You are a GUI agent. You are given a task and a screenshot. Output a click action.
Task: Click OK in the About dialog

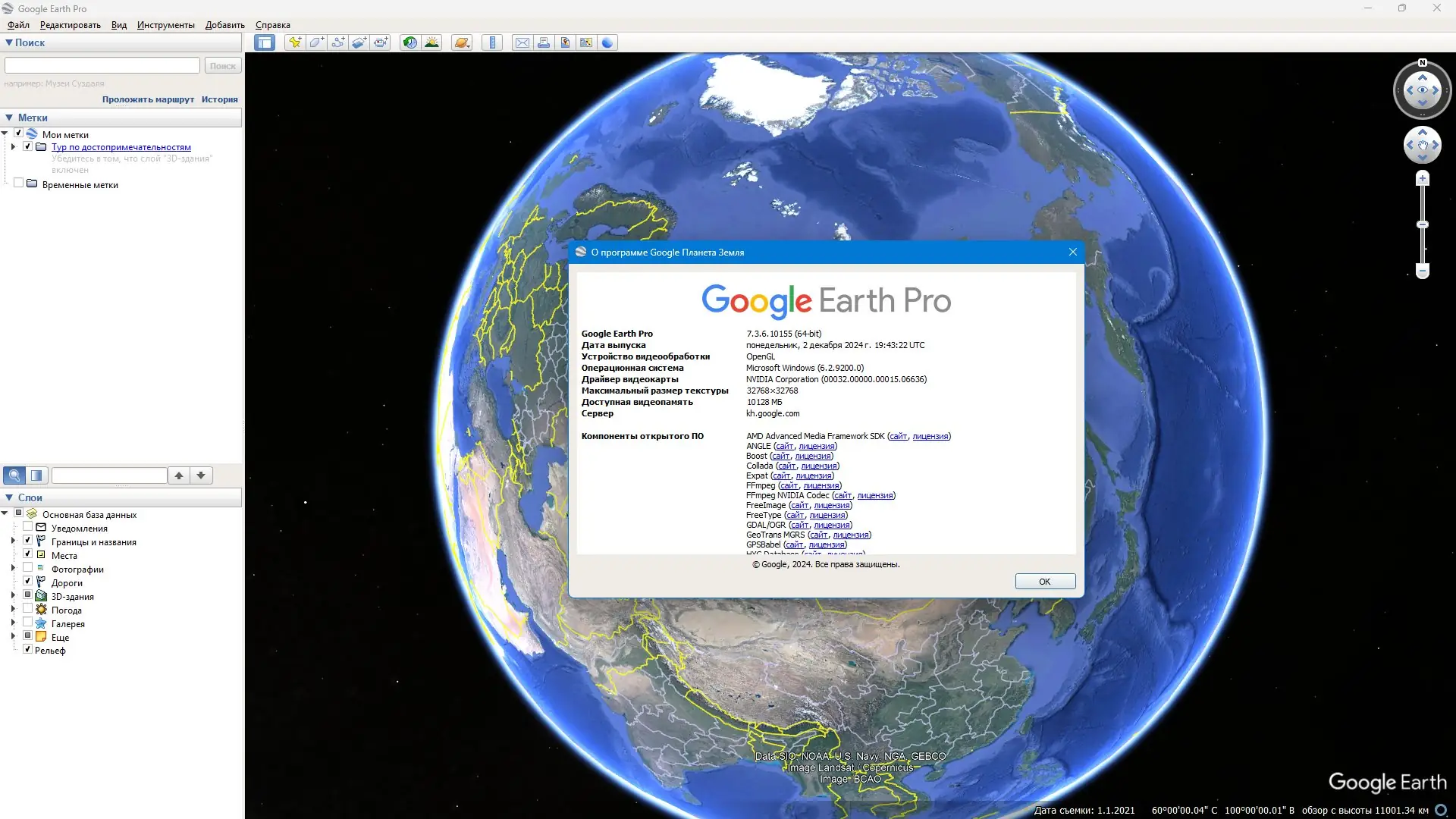1044,582
